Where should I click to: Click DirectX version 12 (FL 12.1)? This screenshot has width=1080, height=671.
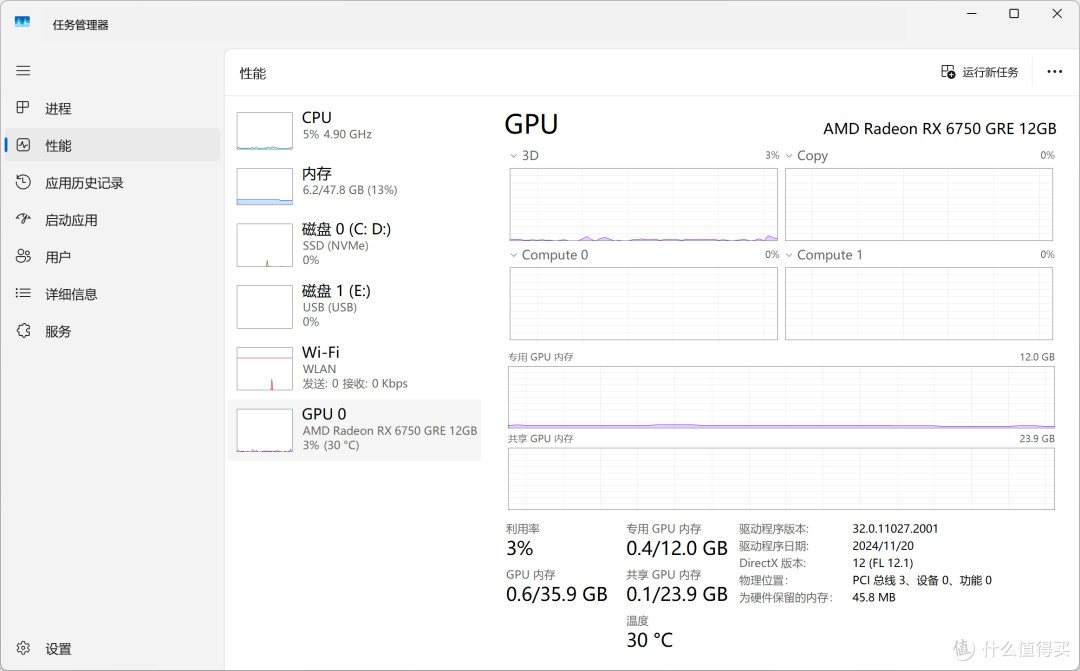[x=882, y=564]
